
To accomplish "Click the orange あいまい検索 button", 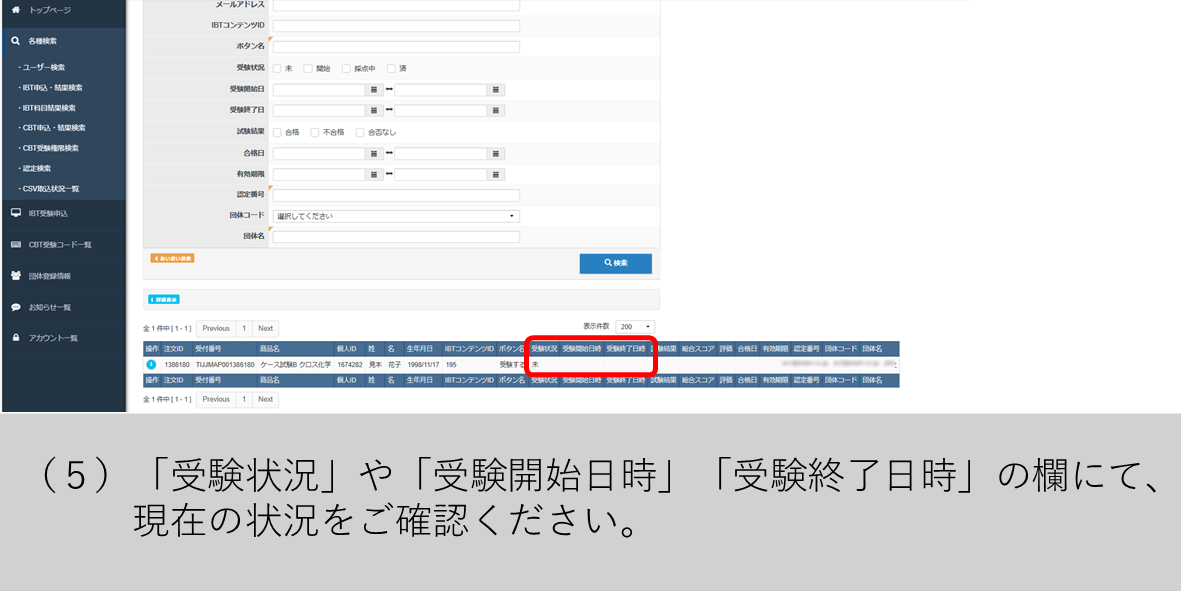I will pyautogui.click(x=172, y=258).
